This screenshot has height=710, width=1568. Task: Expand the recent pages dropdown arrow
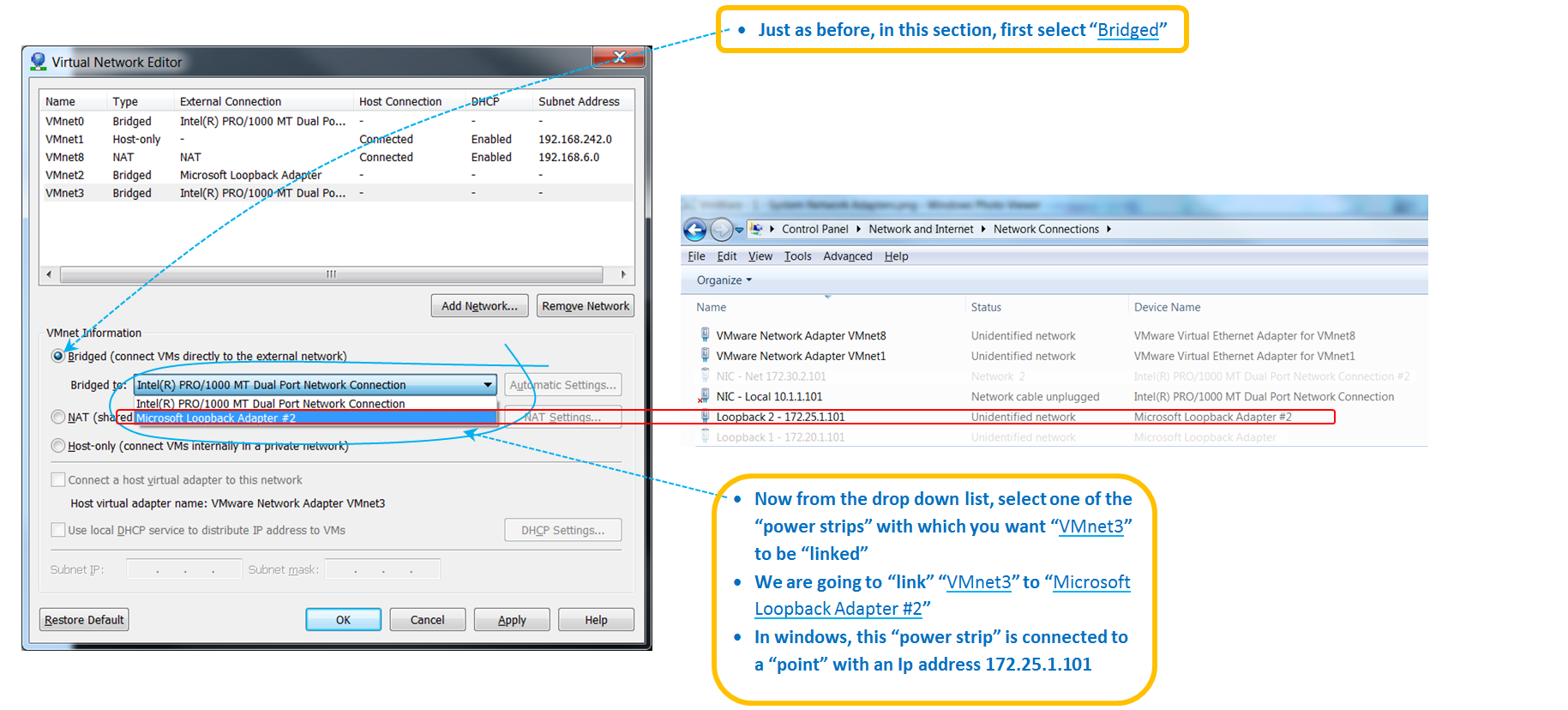pyautogui.click(x=739, y=230)
